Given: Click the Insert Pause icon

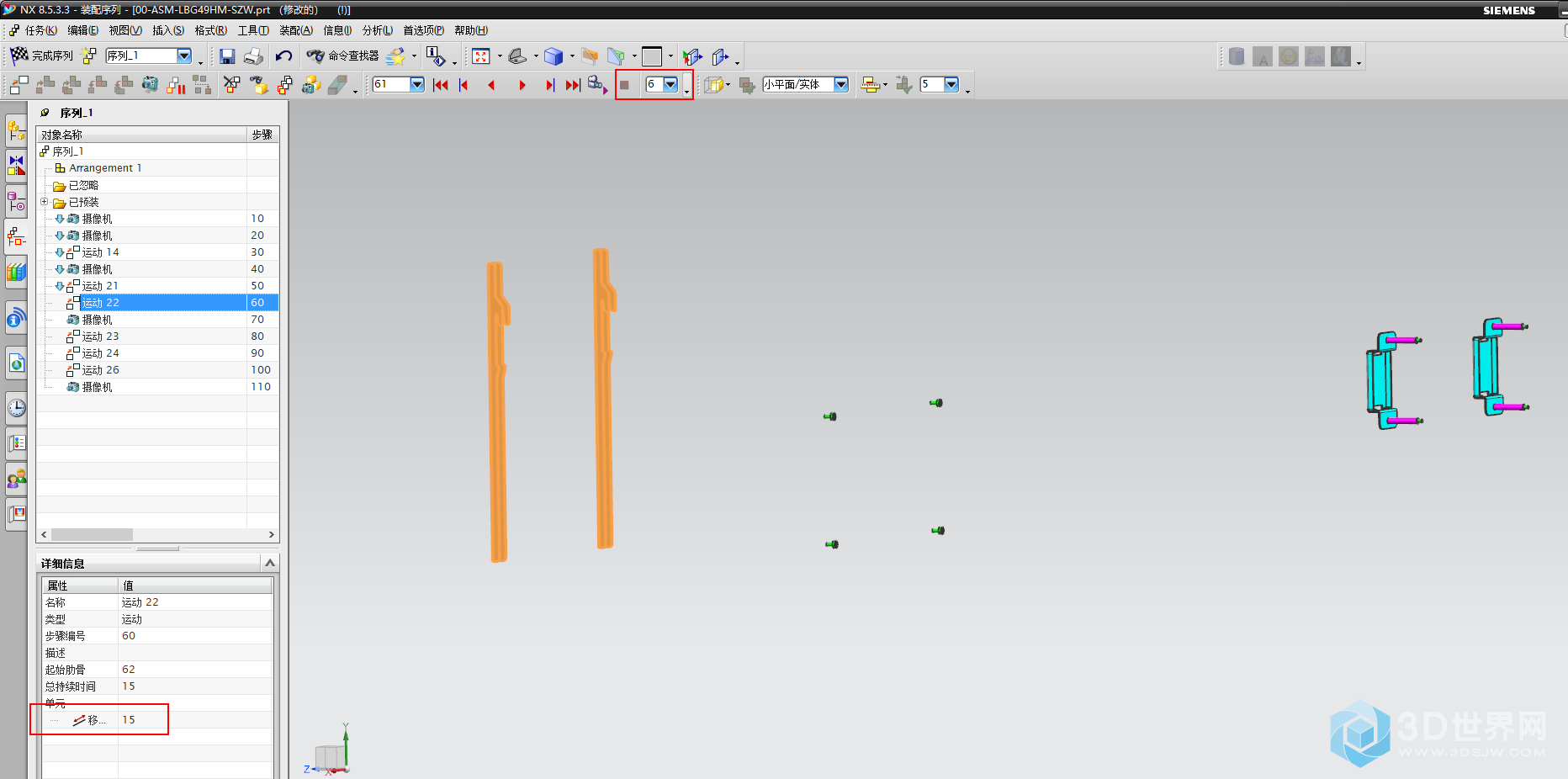Looking at the screenshot, I should (176, 85).
